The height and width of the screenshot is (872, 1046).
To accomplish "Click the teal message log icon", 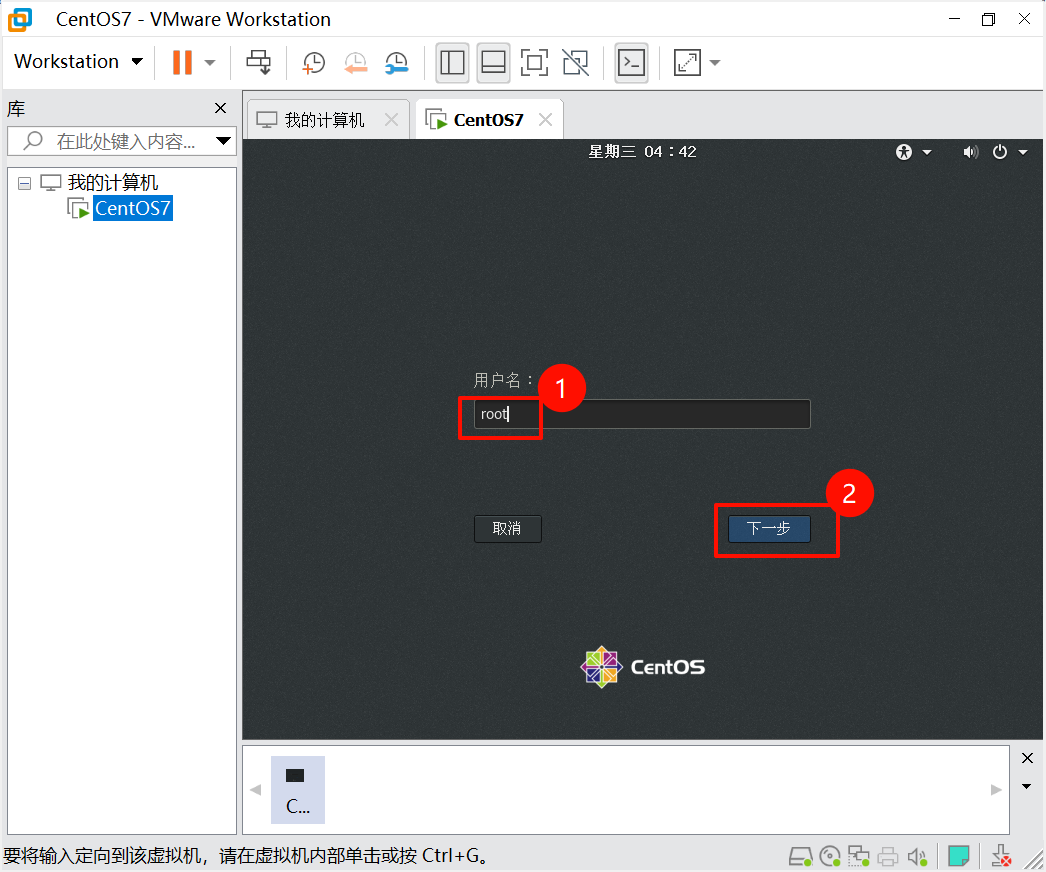I will pyautogui.click(x=959, y=855).
